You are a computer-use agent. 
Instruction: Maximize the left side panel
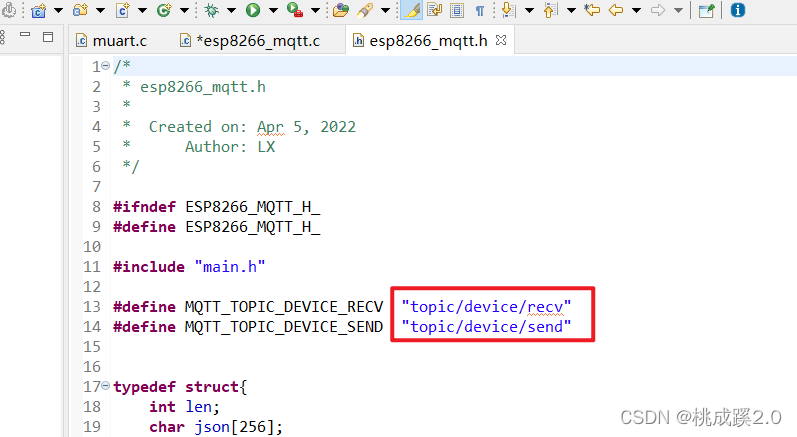[x=48, y=37]
